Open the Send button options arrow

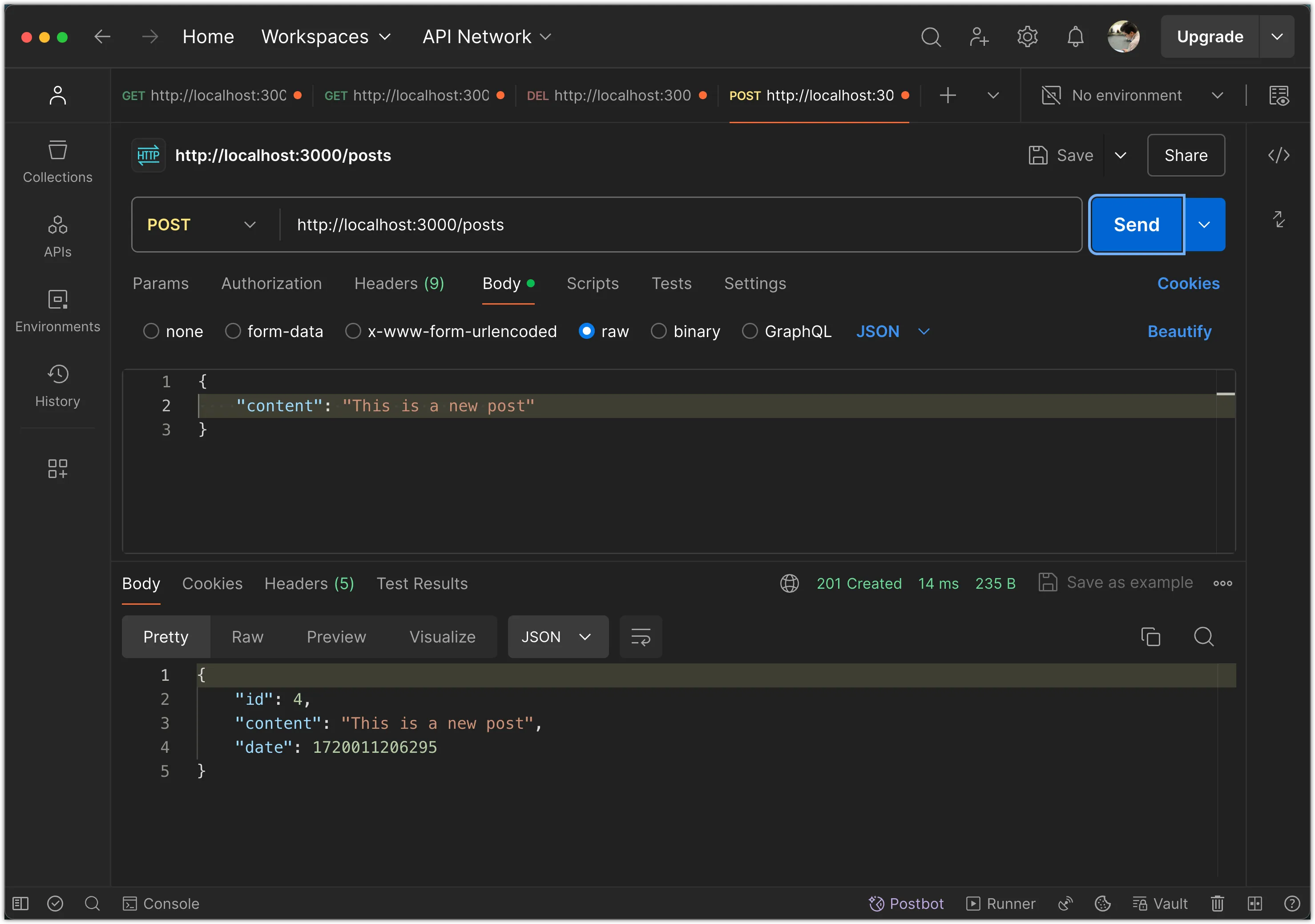tap(1205, 225)
